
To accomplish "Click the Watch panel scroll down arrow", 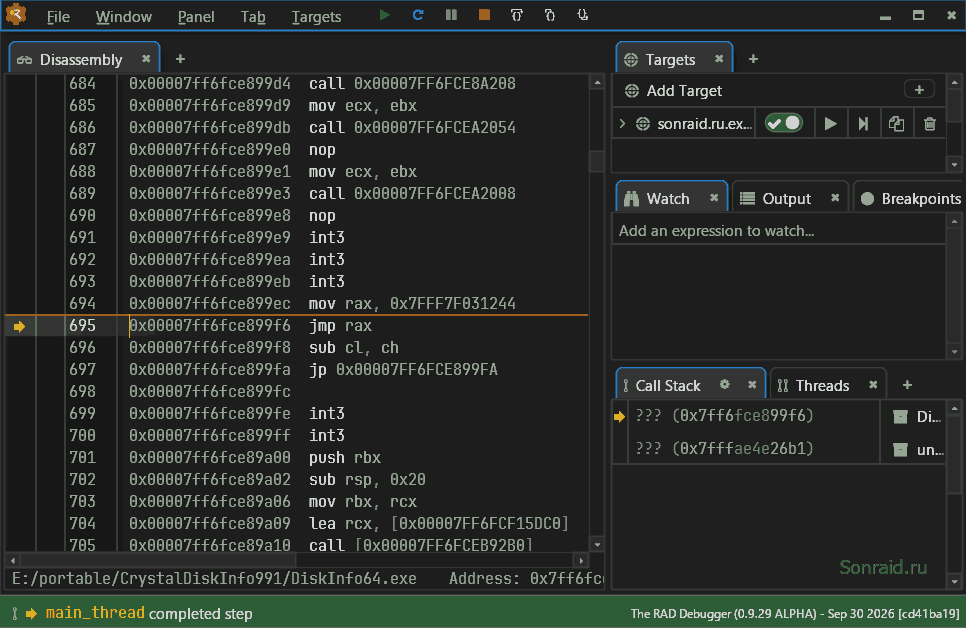I will (x=954, y=352).
